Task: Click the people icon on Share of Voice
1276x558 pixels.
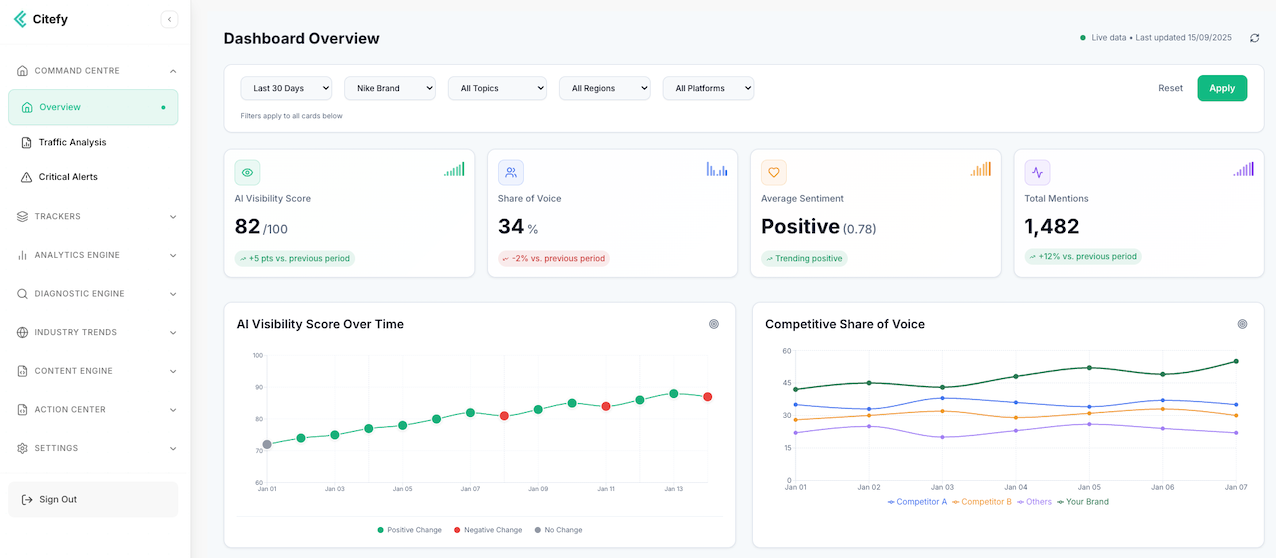Action: [511, 172]
